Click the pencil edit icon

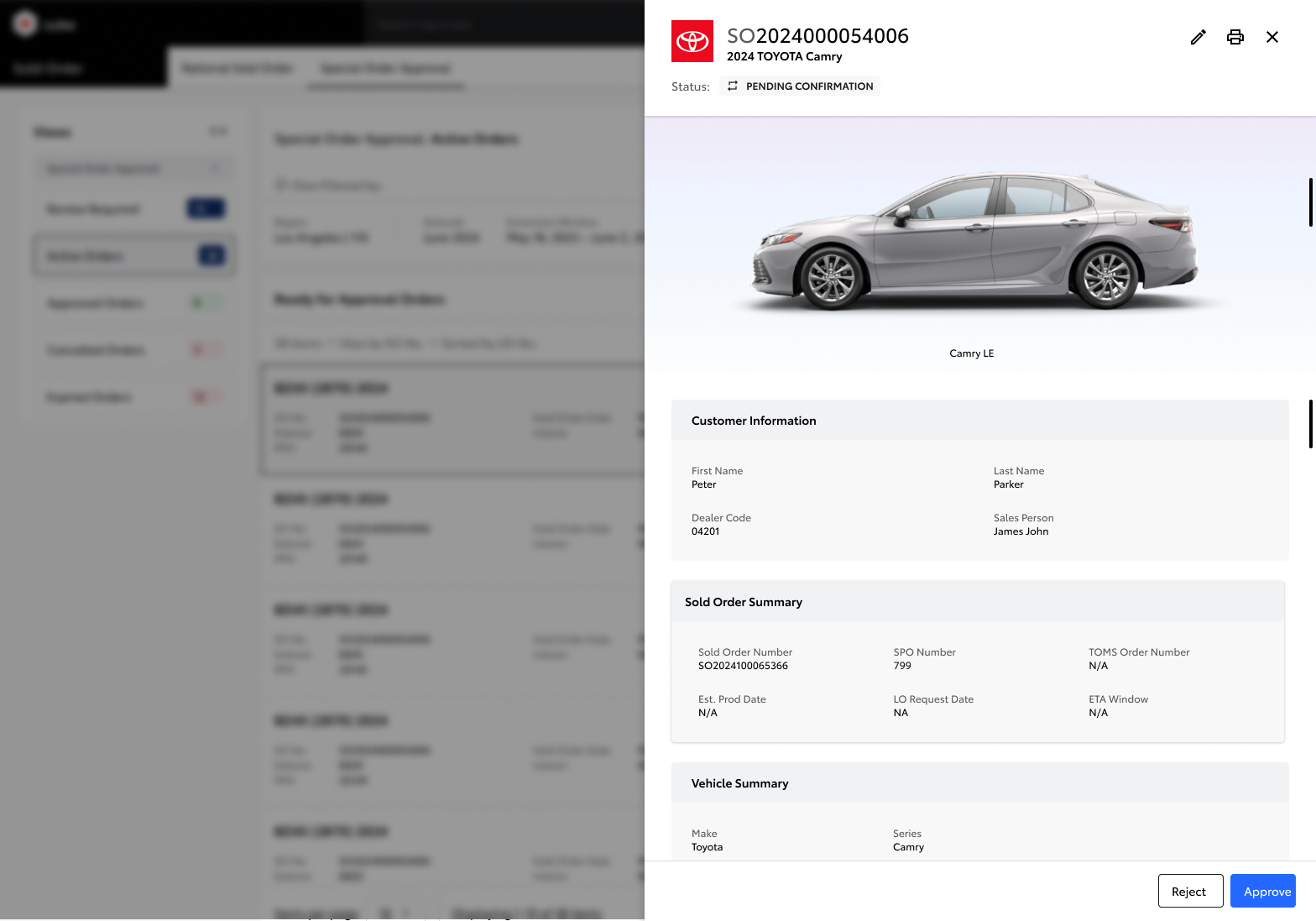click(x=1198, y=37)
